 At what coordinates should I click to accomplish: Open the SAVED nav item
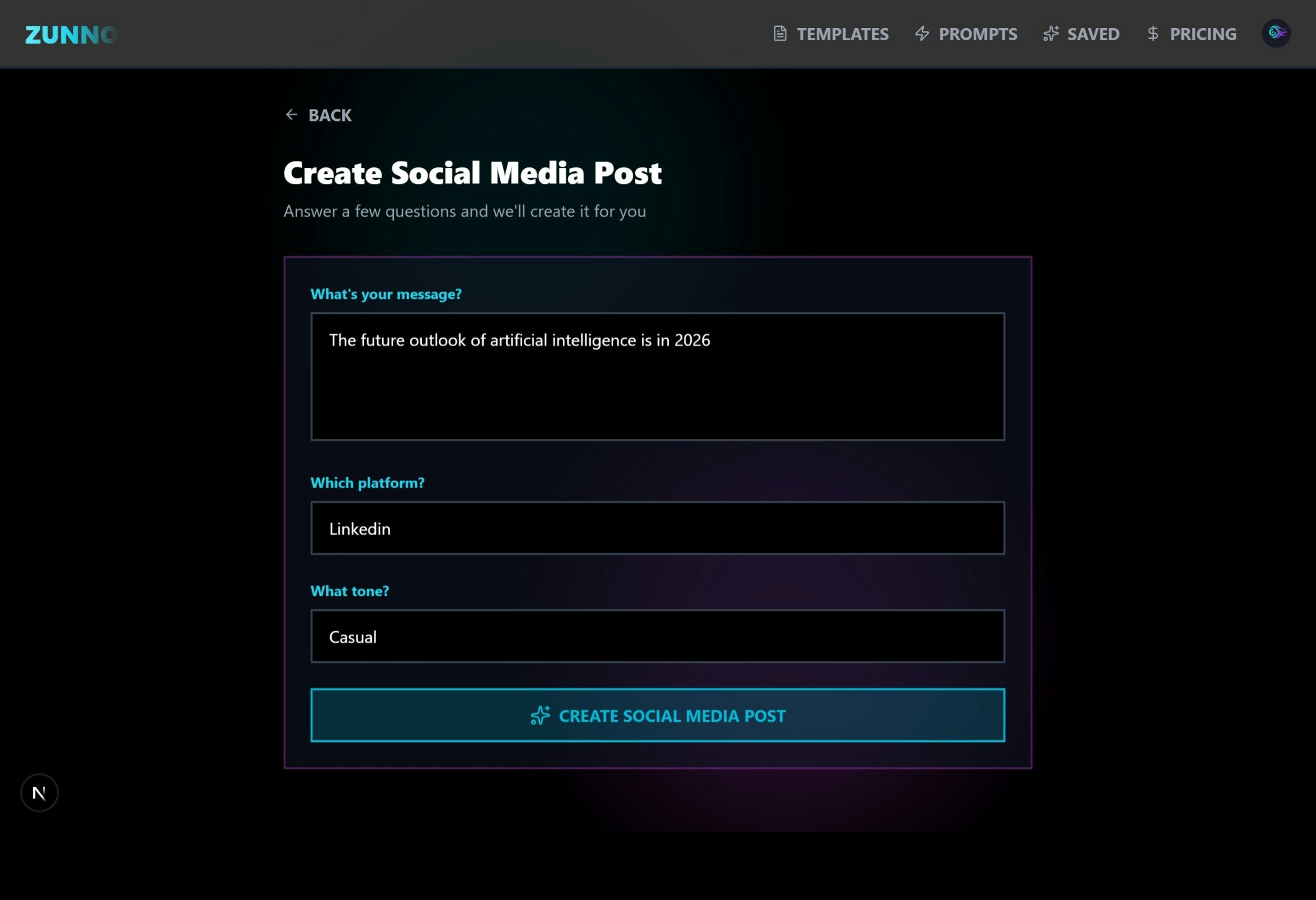[x=1092, y=34]
